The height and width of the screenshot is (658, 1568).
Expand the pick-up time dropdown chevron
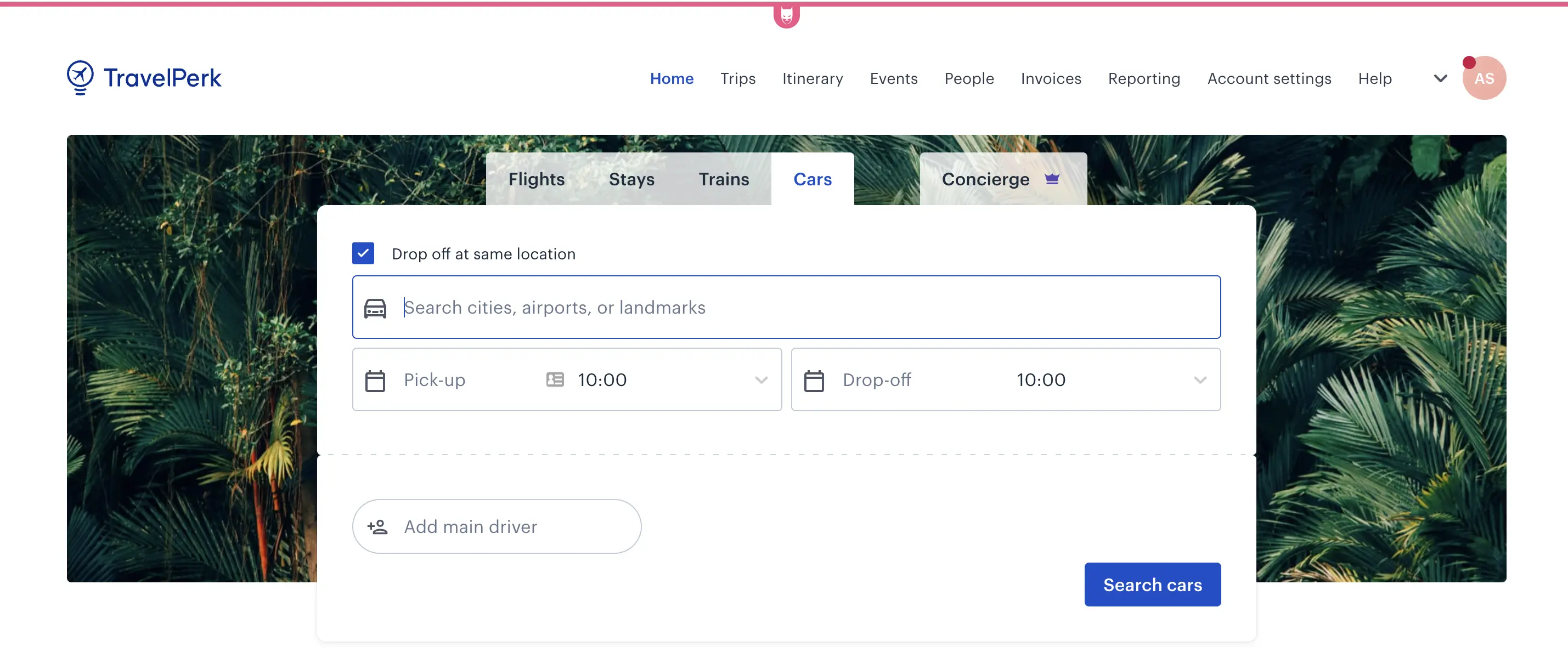761,380
